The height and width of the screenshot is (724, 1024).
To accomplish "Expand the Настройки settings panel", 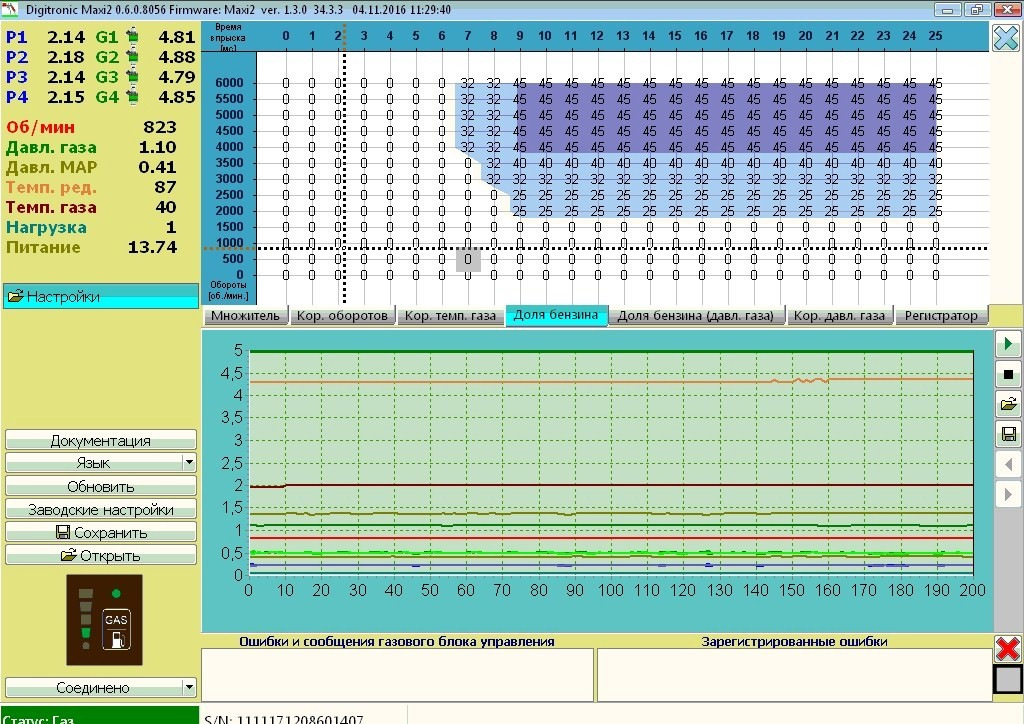I will [100, 296].
